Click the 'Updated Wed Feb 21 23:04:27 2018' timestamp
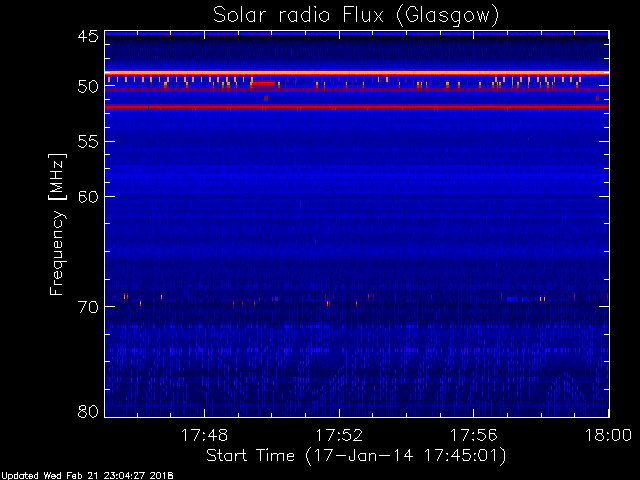640x480 pixels. 87,476
